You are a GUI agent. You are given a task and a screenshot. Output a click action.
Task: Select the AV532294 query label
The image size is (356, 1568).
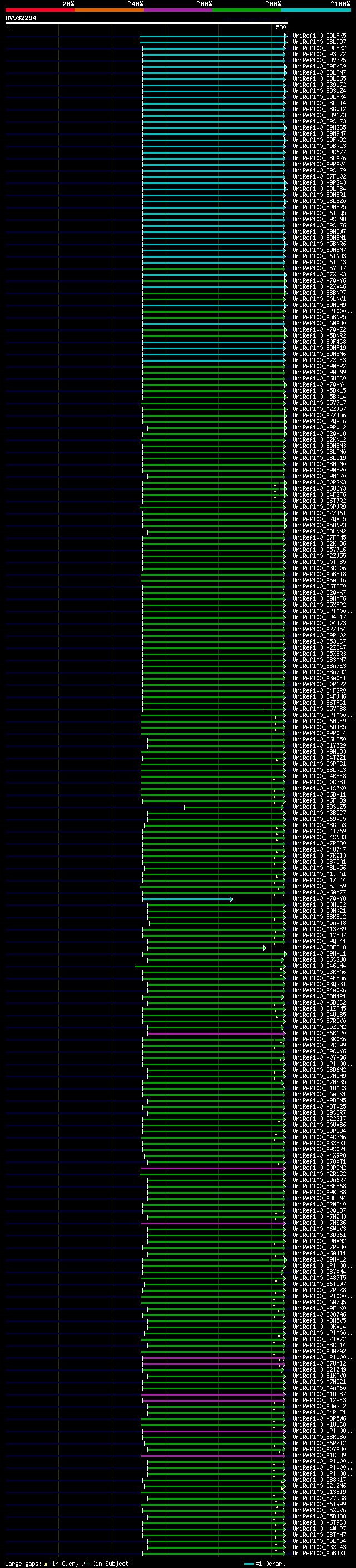(21, 18)
